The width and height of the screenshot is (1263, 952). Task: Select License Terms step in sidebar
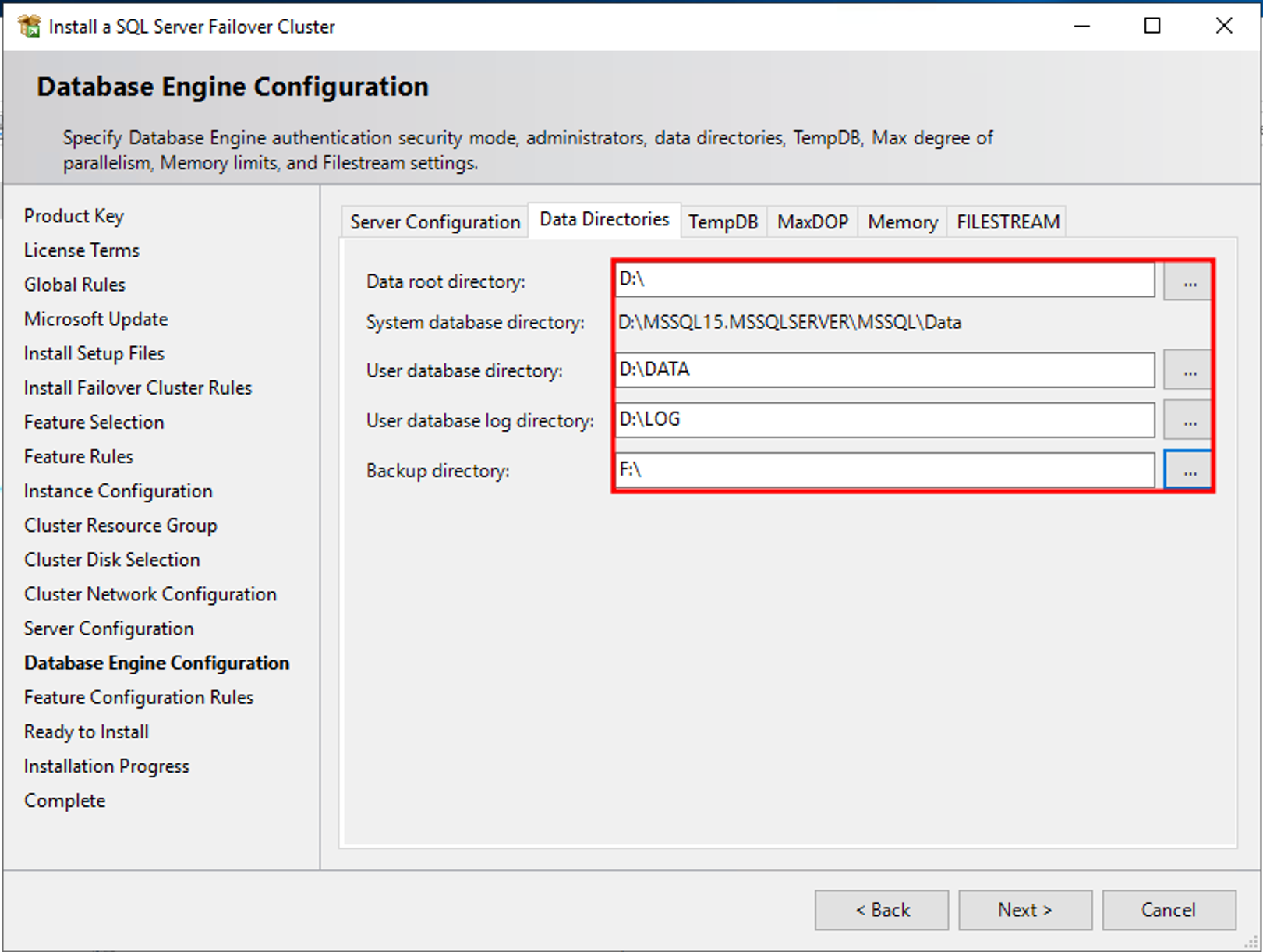pos(82,250)
